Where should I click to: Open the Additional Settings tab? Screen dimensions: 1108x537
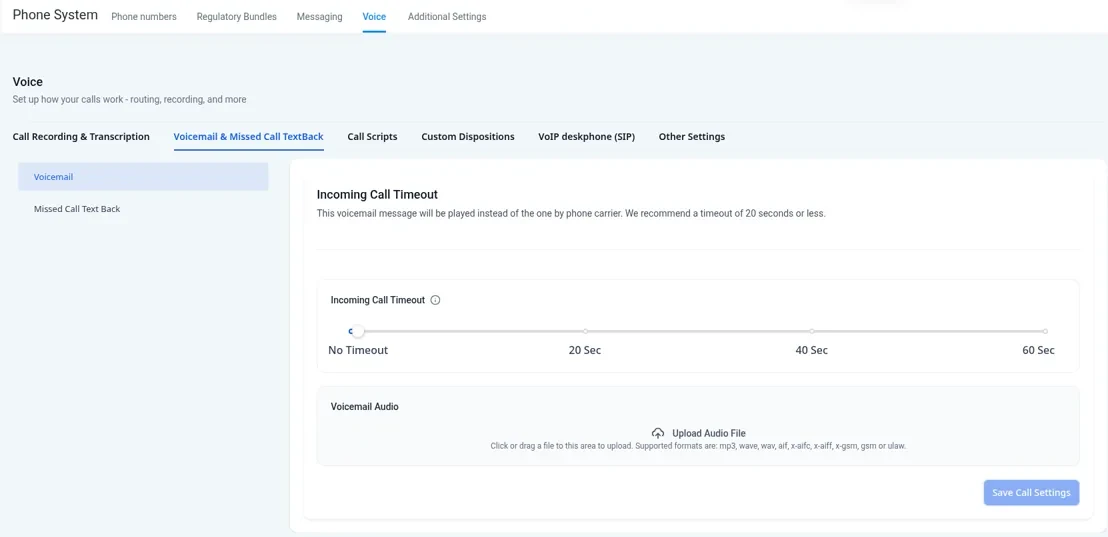(447, 16)
